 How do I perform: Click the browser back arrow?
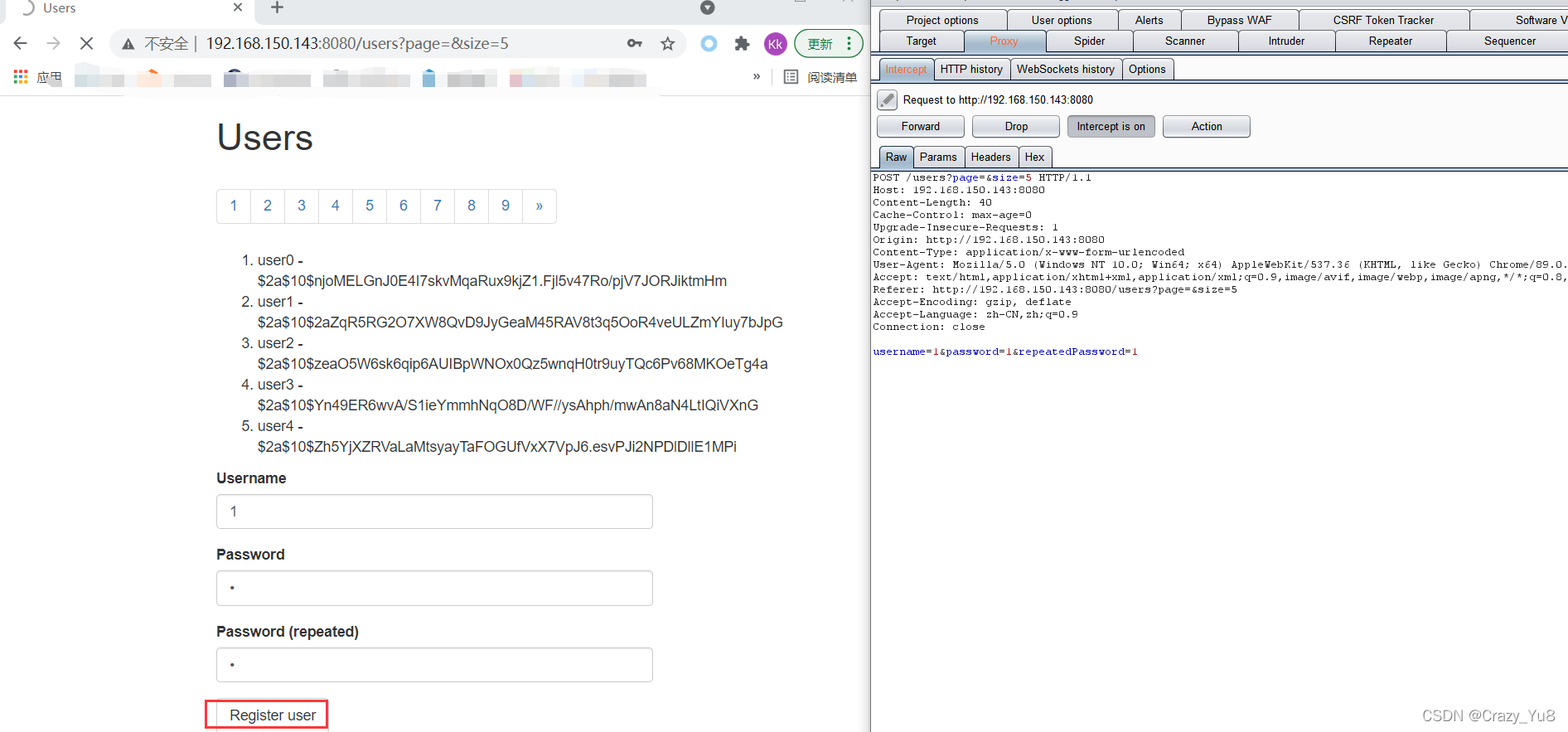coord(21,43)
